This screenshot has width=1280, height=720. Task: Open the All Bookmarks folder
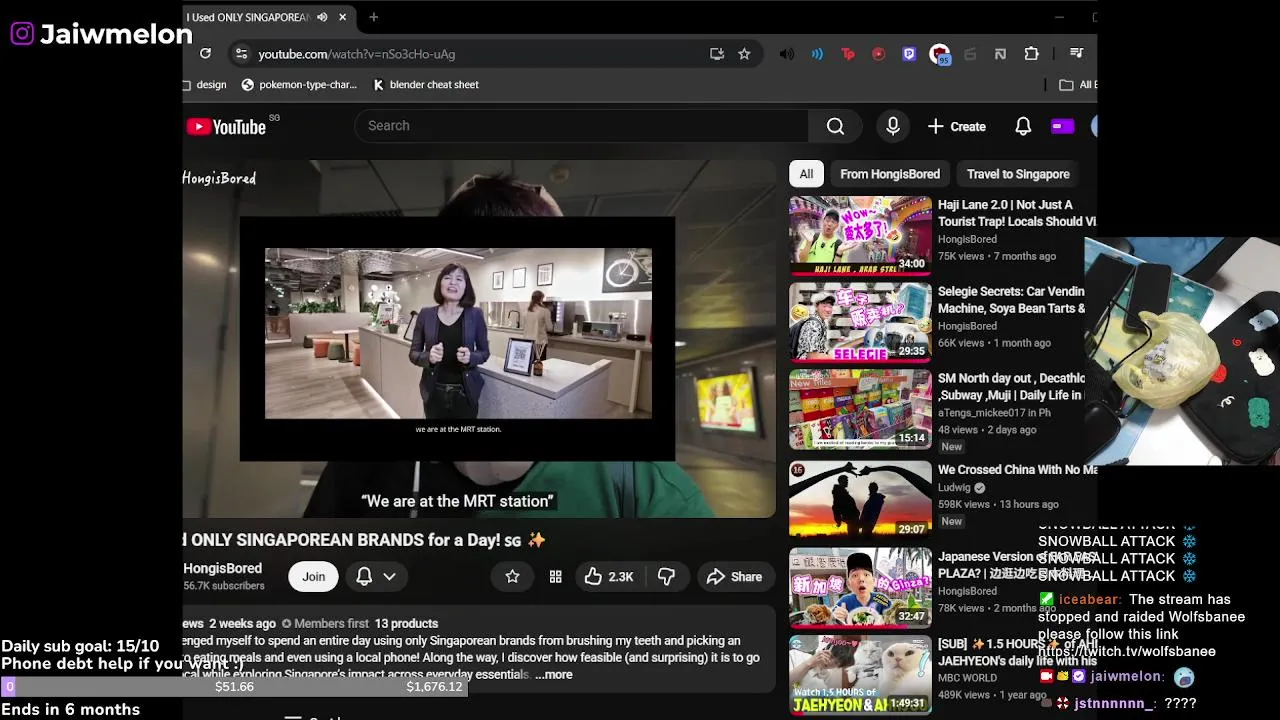point(1078,85)
